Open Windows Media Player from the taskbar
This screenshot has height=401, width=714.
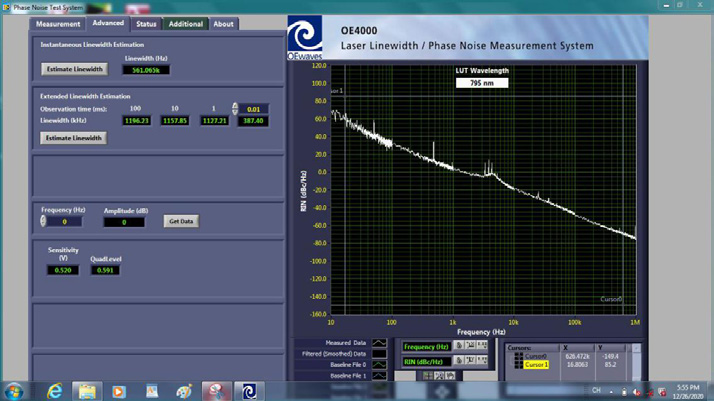[x=118, y=391]
